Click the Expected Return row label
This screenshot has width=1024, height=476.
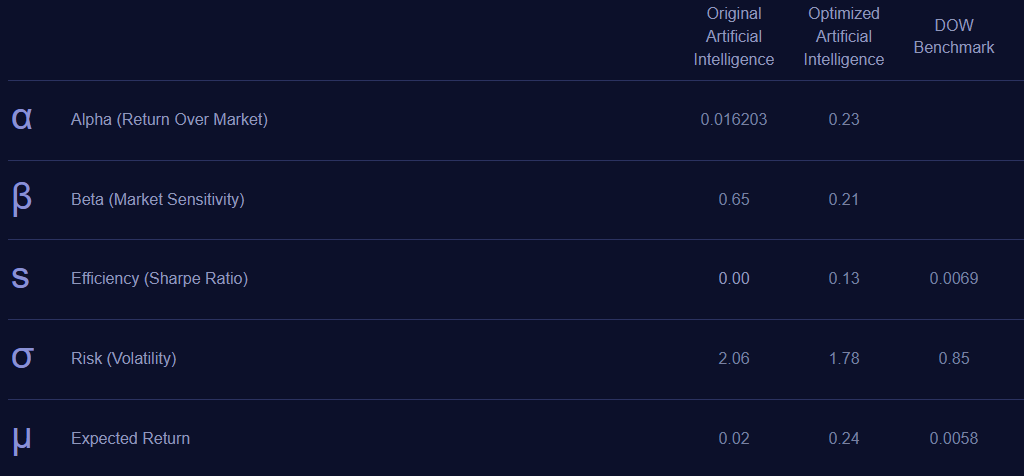[x=130, y=438]
